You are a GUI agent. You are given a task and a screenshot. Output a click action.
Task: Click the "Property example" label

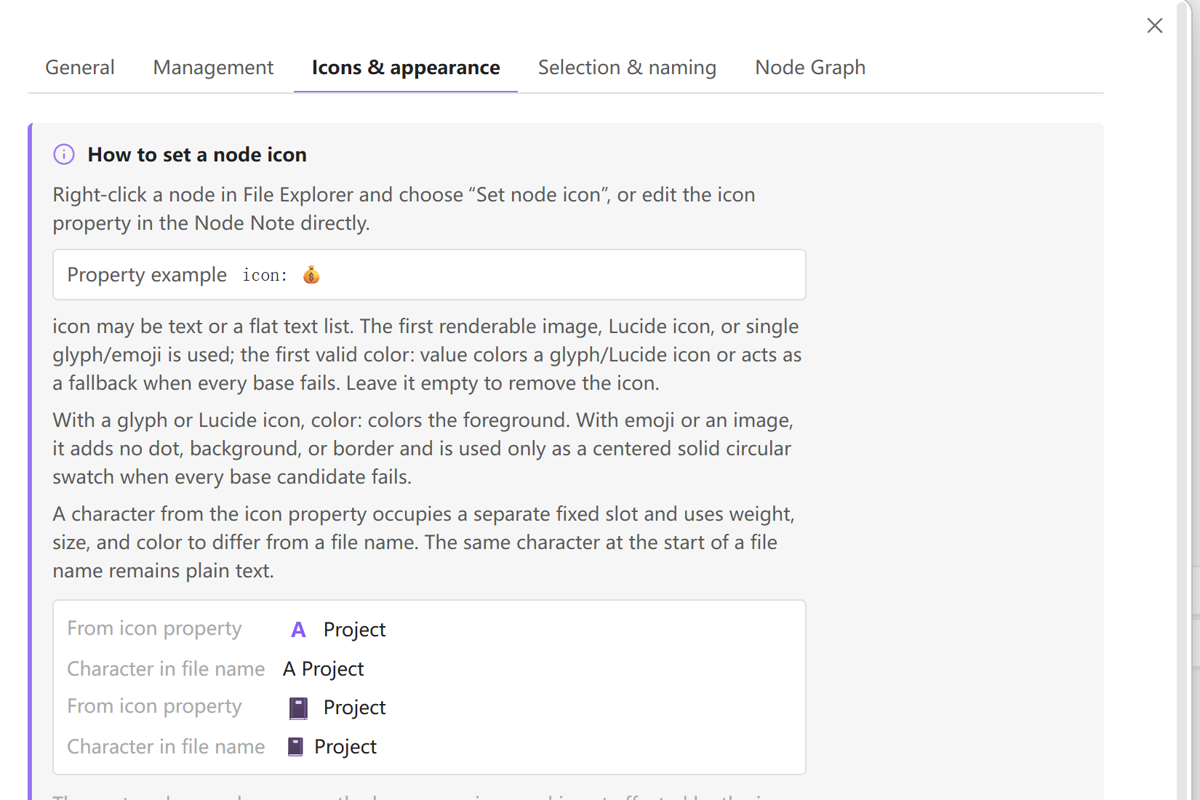tap(147, 275)
